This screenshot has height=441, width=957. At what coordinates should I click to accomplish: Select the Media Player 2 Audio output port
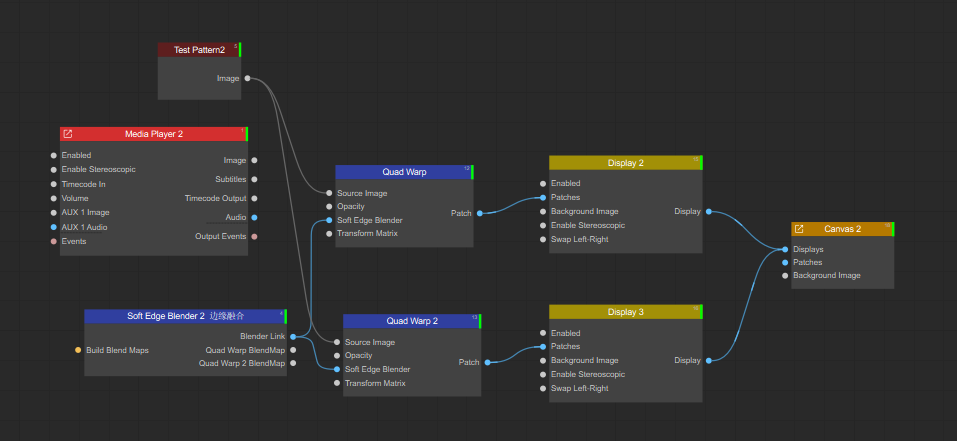(x=254, y=217)
